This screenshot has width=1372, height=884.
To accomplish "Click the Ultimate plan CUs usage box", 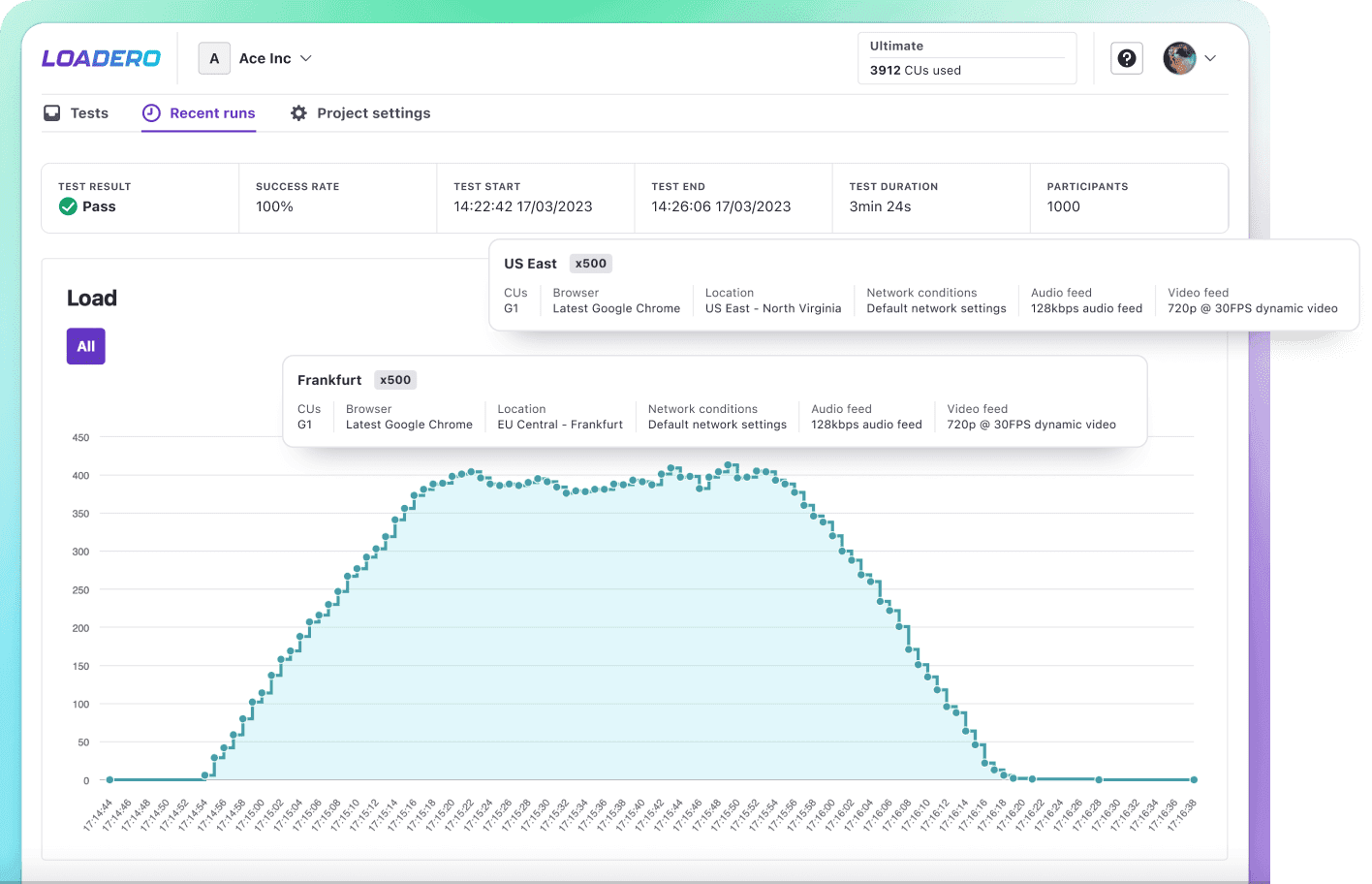I will 966,58.
